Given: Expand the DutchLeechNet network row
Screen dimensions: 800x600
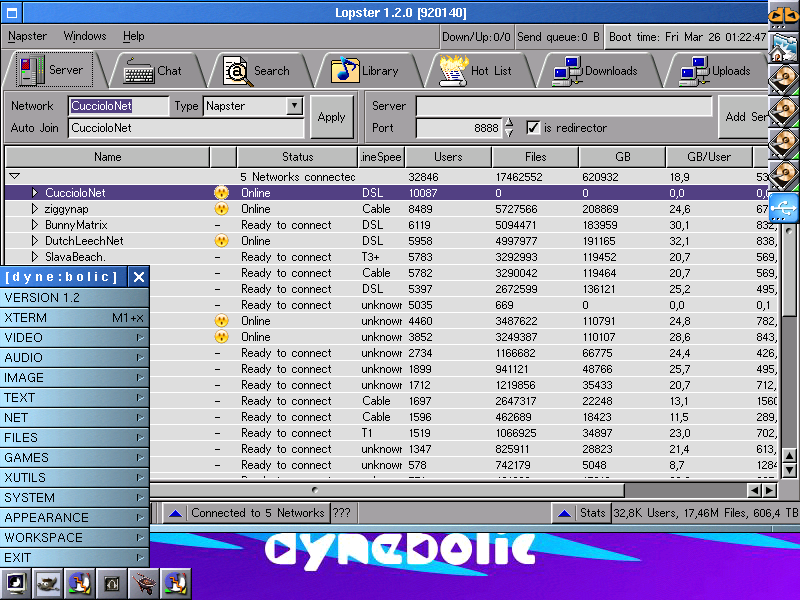Looking at the screenshot, I should [x=34, y=240].
